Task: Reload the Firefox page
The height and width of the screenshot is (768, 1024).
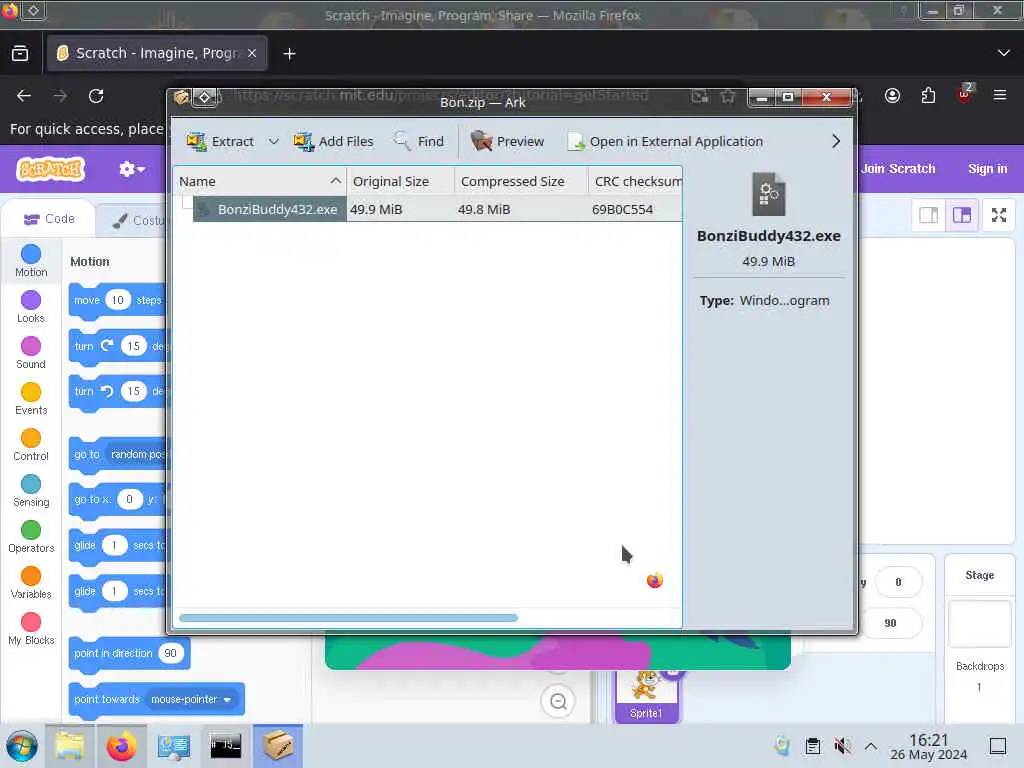Action: 96,96
